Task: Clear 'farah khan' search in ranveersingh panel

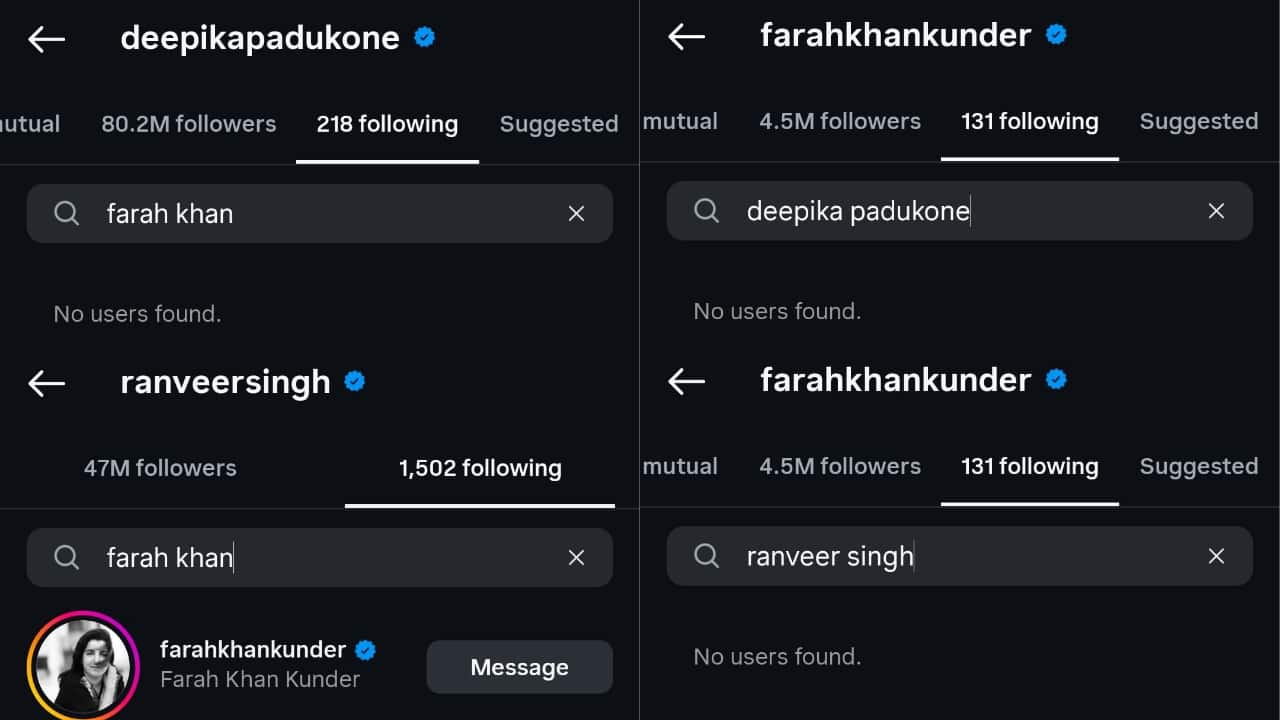Action: (576, 558)
